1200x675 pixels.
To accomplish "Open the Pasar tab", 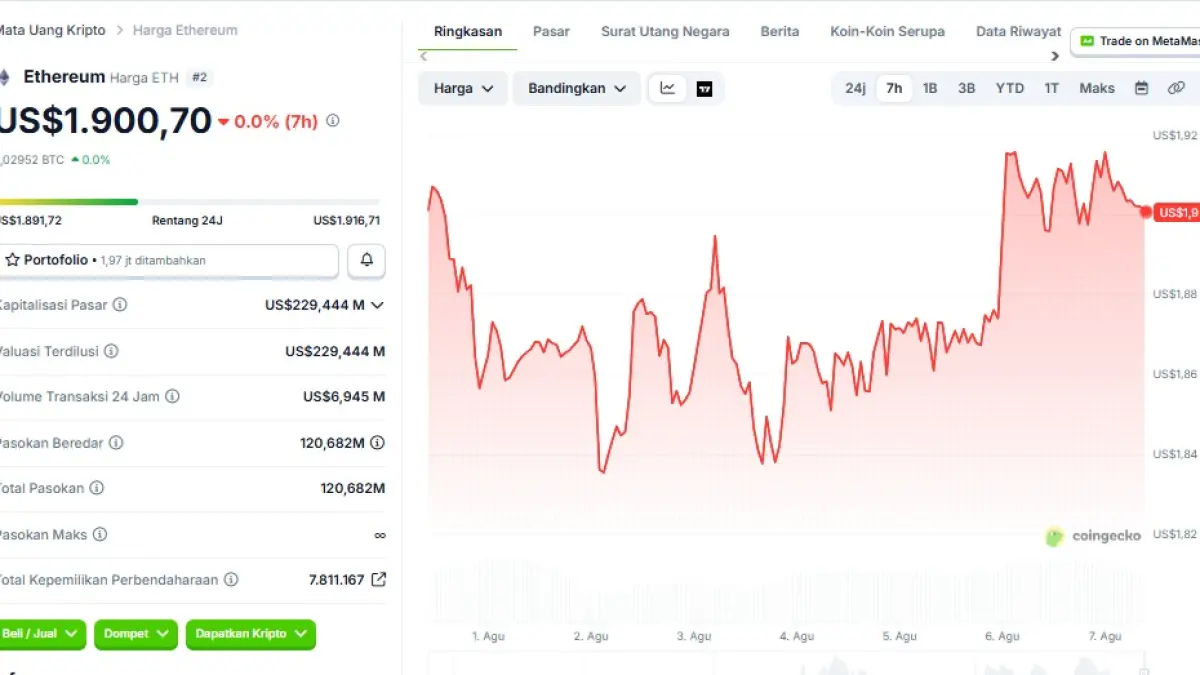I will pyautogui.click(x=551, y=31).
